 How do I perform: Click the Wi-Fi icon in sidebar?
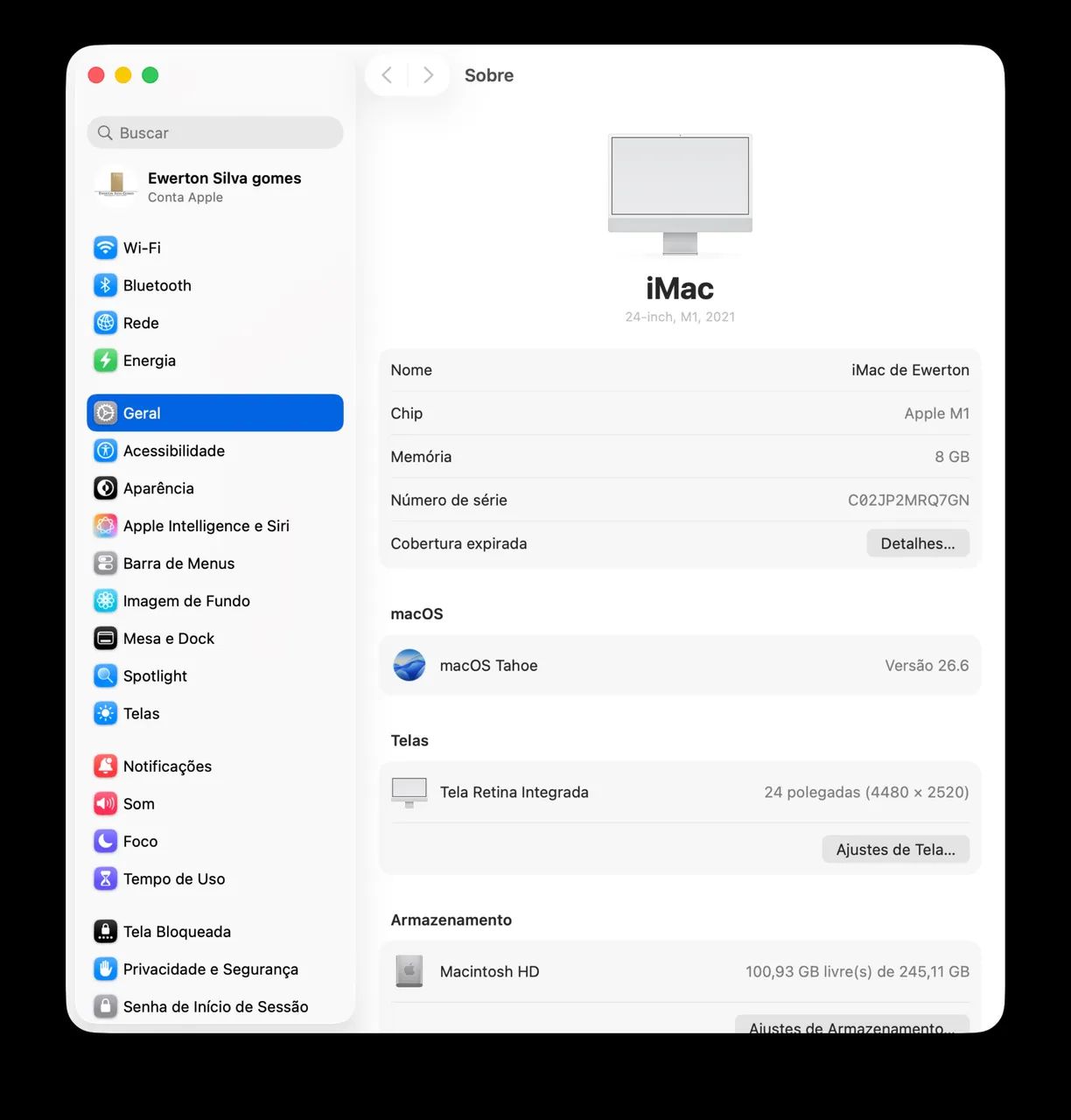pos(105,248)
